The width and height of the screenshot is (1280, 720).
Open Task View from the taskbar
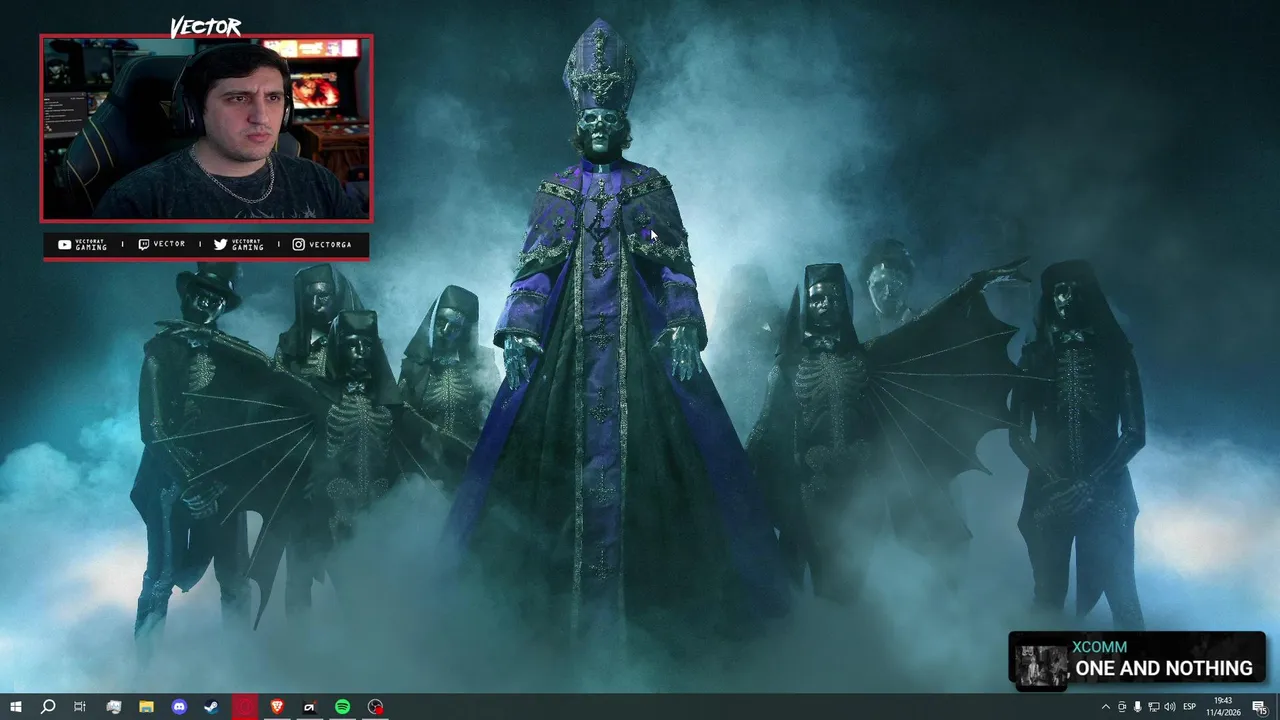click(x=80, y=707)
